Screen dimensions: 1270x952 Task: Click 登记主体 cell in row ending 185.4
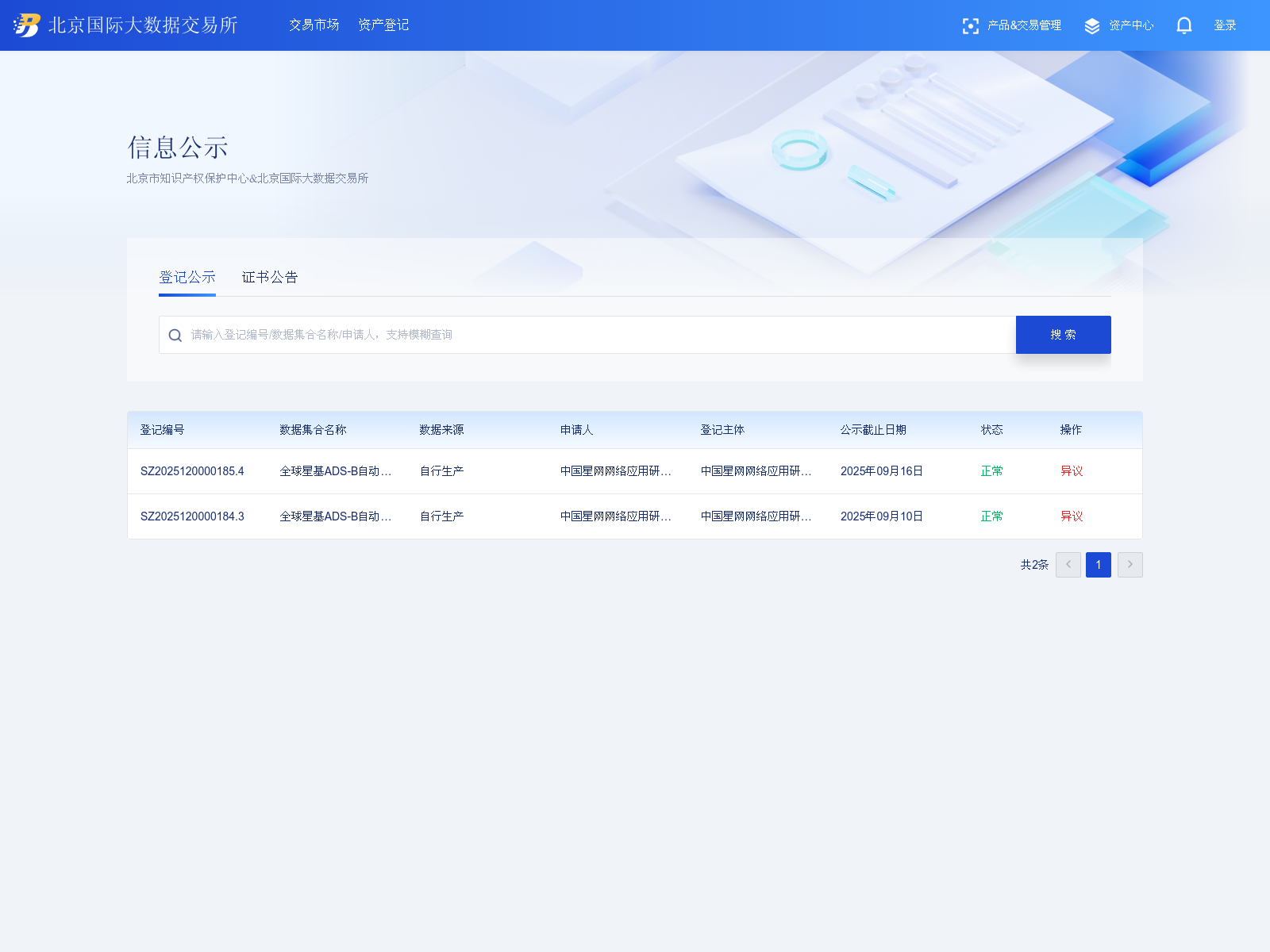(756, 471)
